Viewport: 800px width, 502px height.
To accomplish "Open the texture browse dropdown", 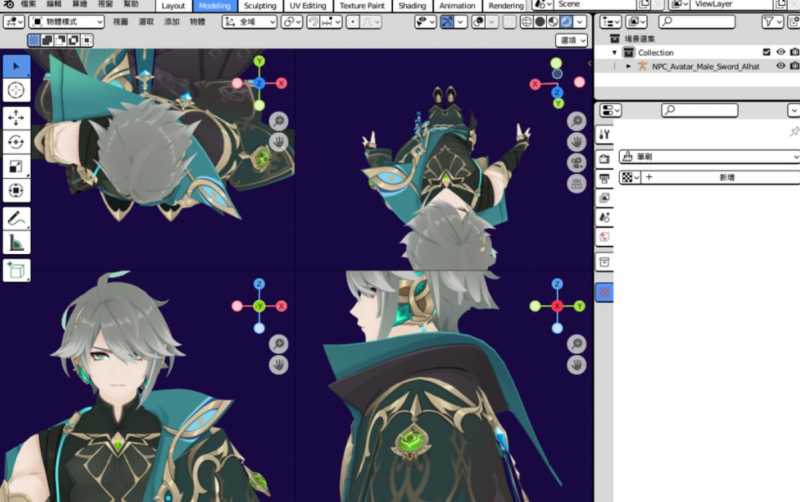I will tap(630, 177).
